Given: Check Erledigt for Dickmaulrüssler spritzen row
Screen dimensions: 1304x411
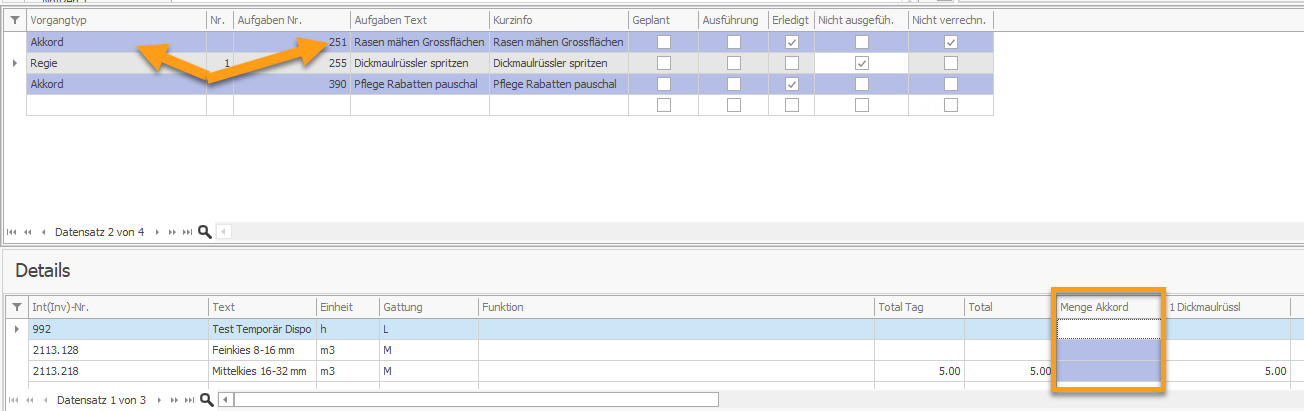Looking at the screenshot, I should (x=792, y=63).
